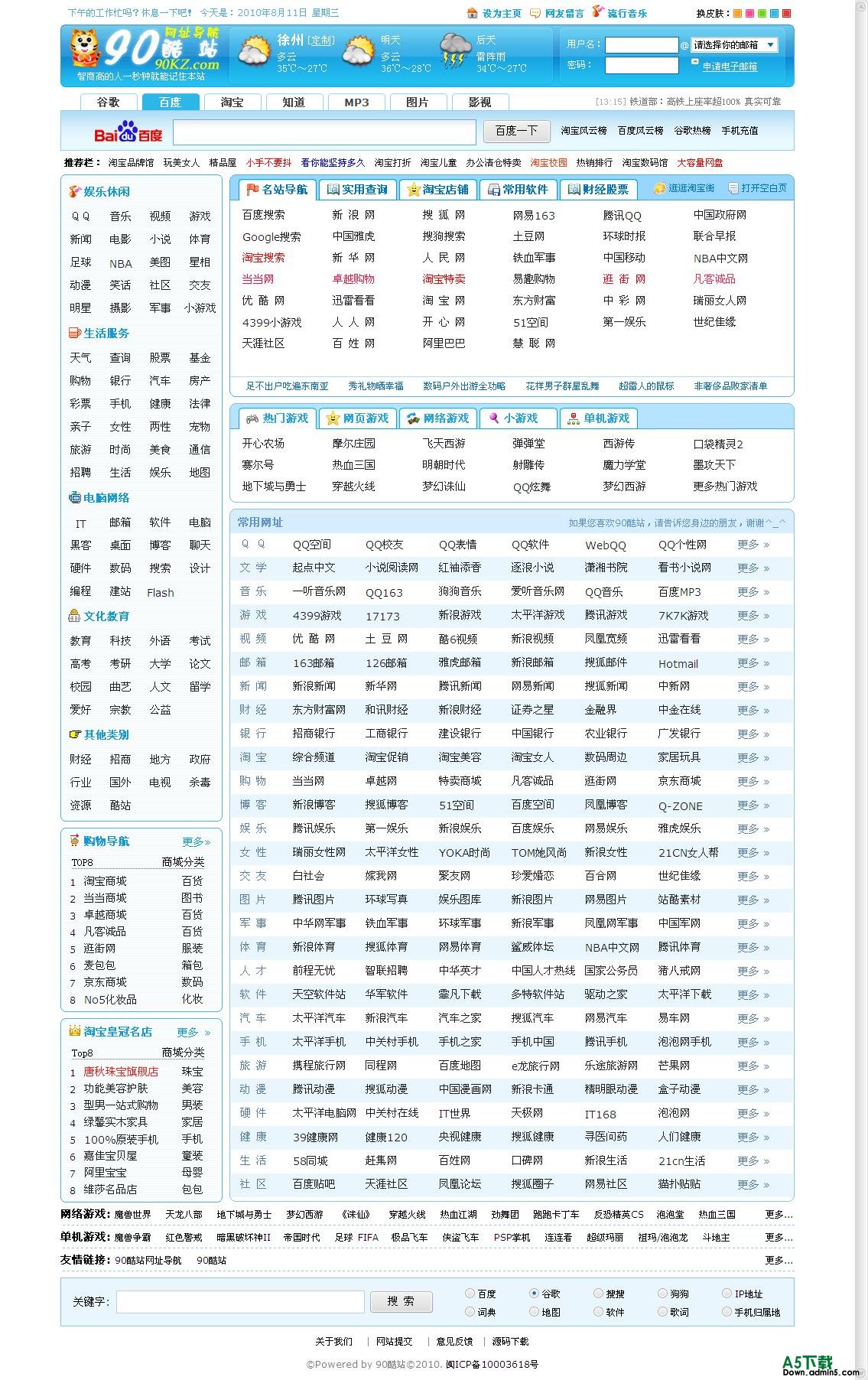The height and width of the screenshot is (1380, 868).
Task: Select the 狗狗 radio button
Action: click(x=662, y=1294)
